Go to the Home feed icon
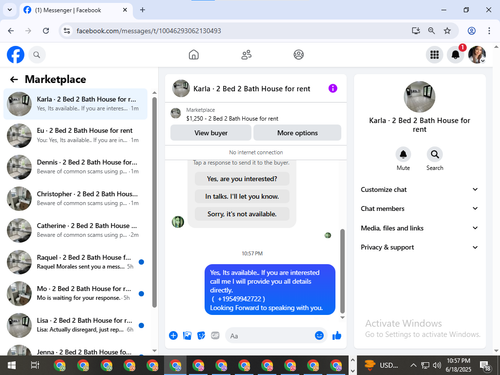The height and width of the screenshot is (375, 500). coord(194,55)
